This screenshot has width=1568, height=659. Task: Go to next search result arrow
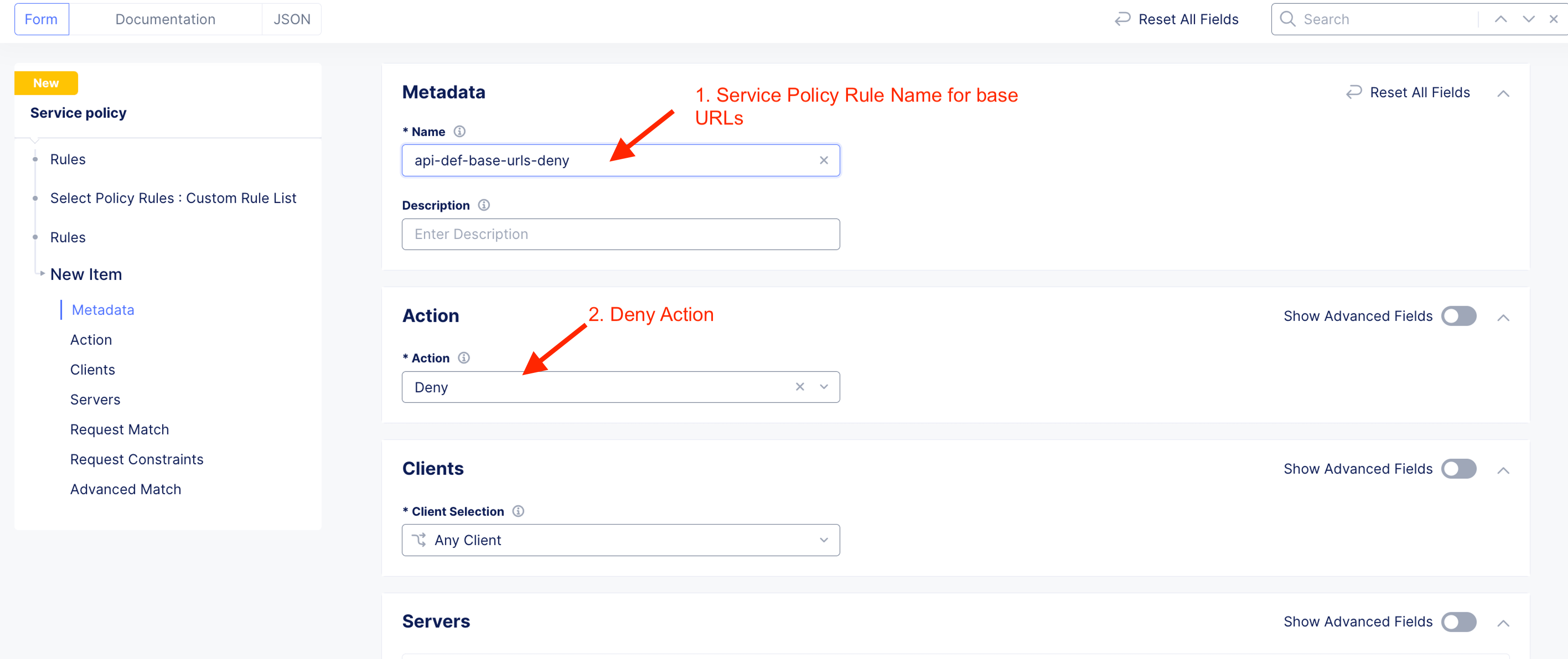(1528, 20)
